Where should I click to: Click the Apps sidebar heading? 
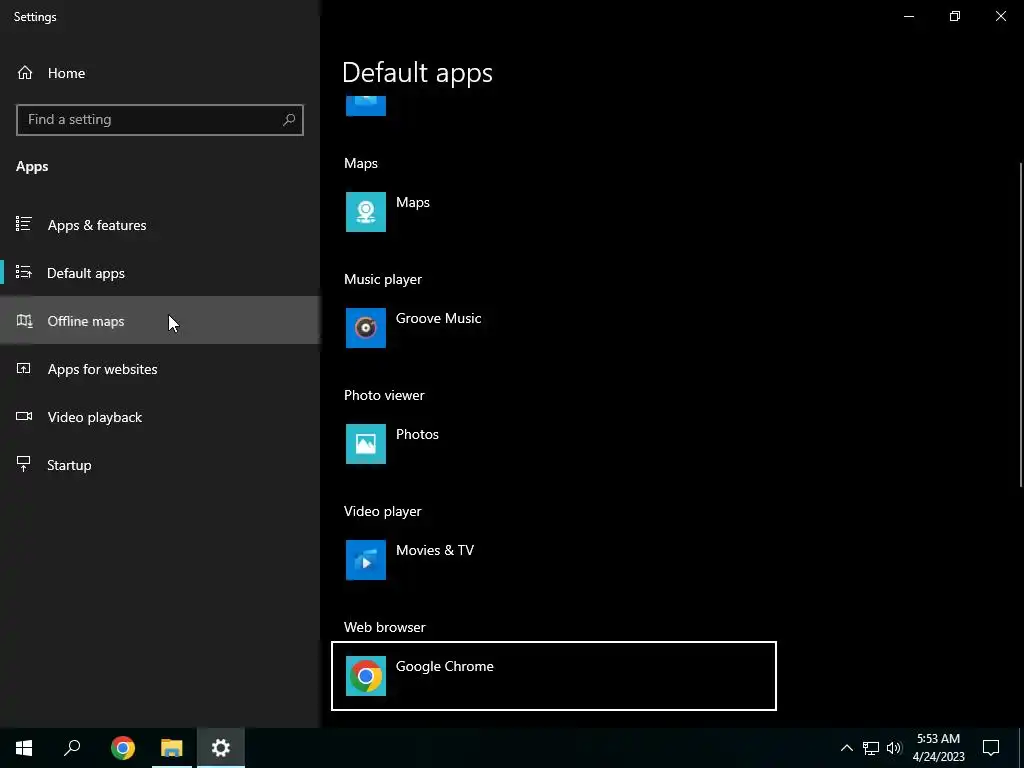click(x=32, y=167)
